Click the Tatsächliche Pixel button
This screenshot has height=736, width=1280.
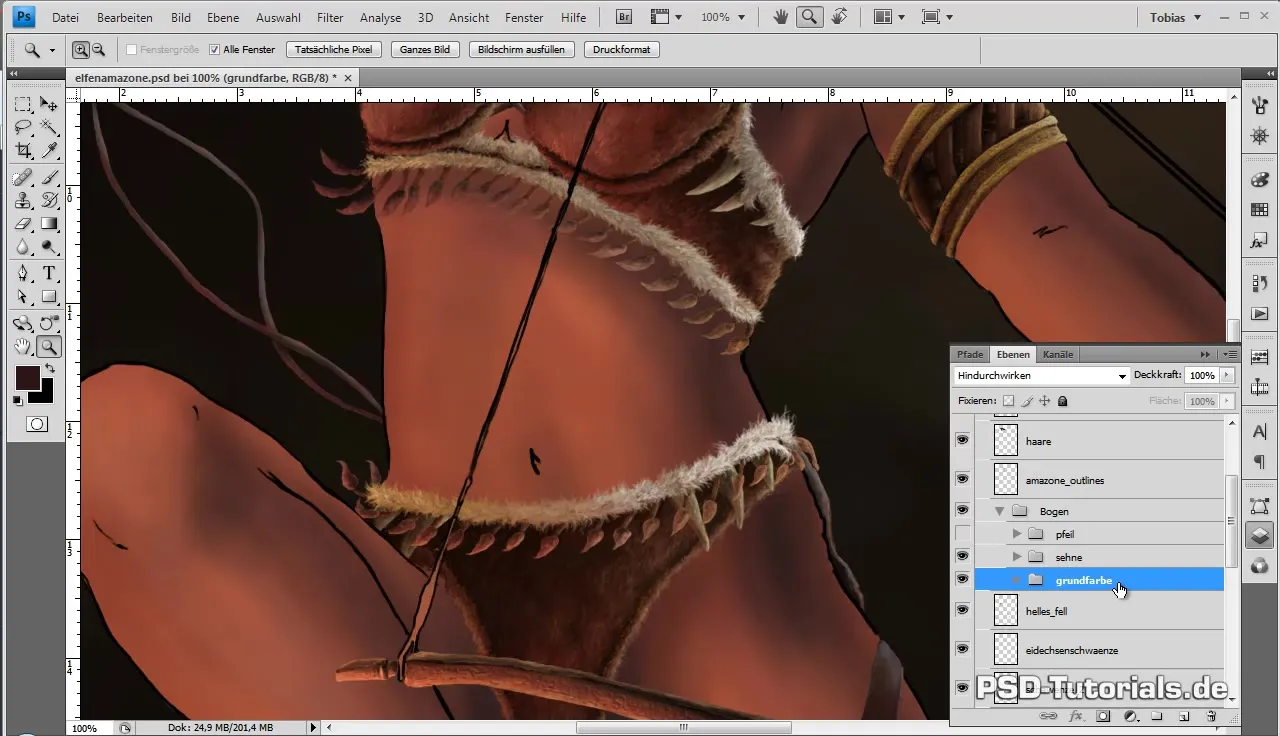(333, 49)
